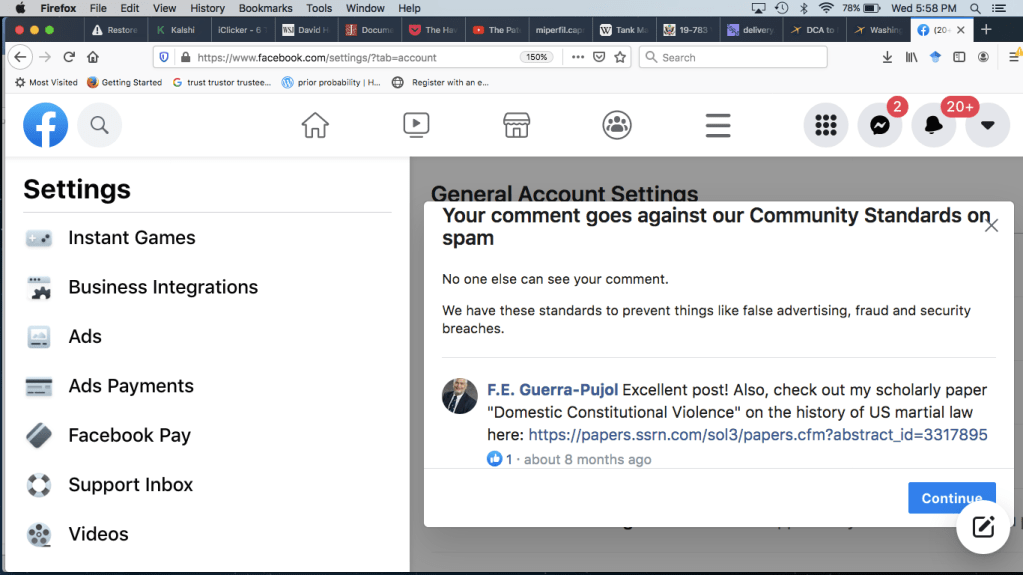Screen dimensions: 1023x575
Task: Open the Bookmarks menu in menu bar
Action: pos(265,8)
